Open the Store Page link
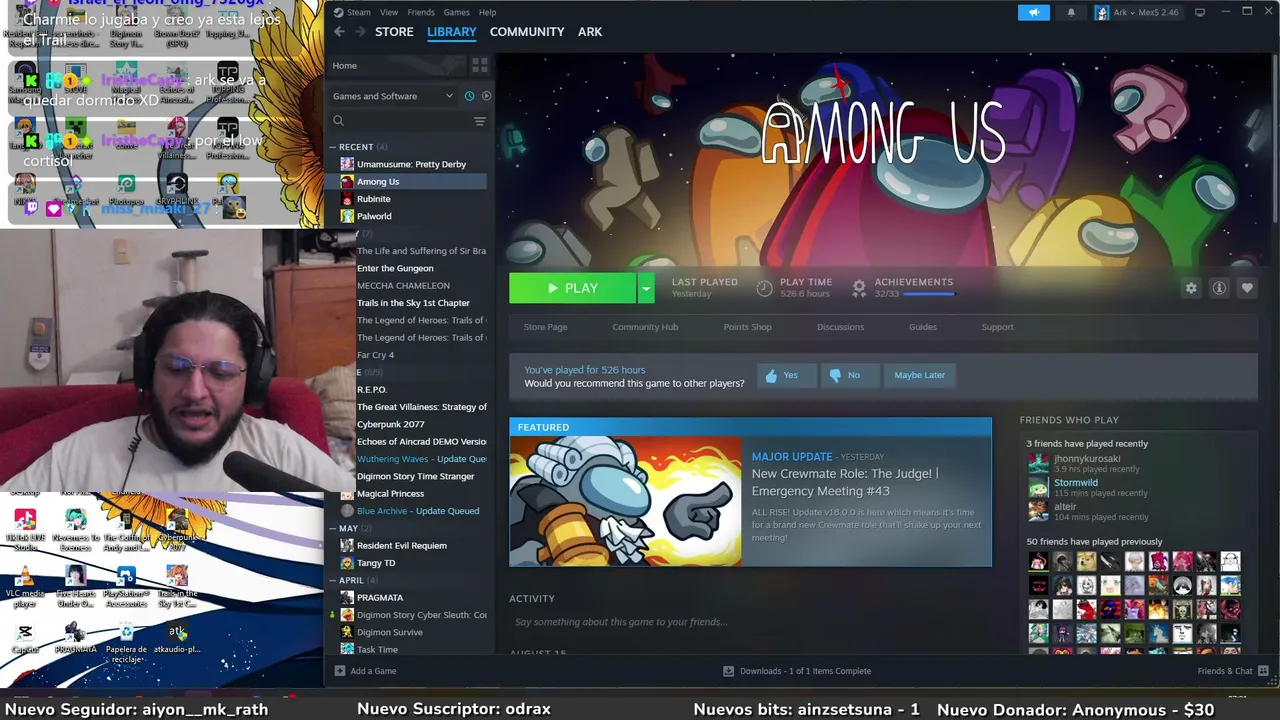 pyautogui.click(x=545, y=327)
